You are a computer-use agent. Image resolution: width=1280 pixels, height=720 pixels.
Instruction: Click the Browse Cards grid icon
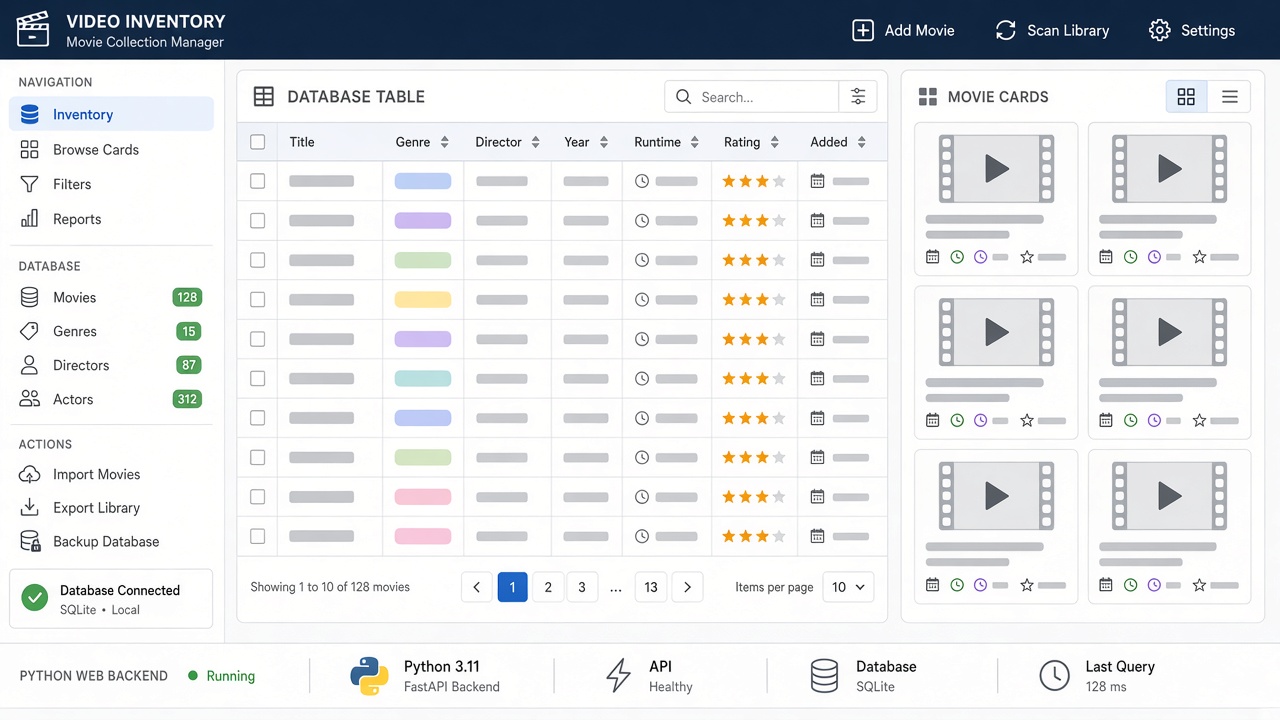30,150
